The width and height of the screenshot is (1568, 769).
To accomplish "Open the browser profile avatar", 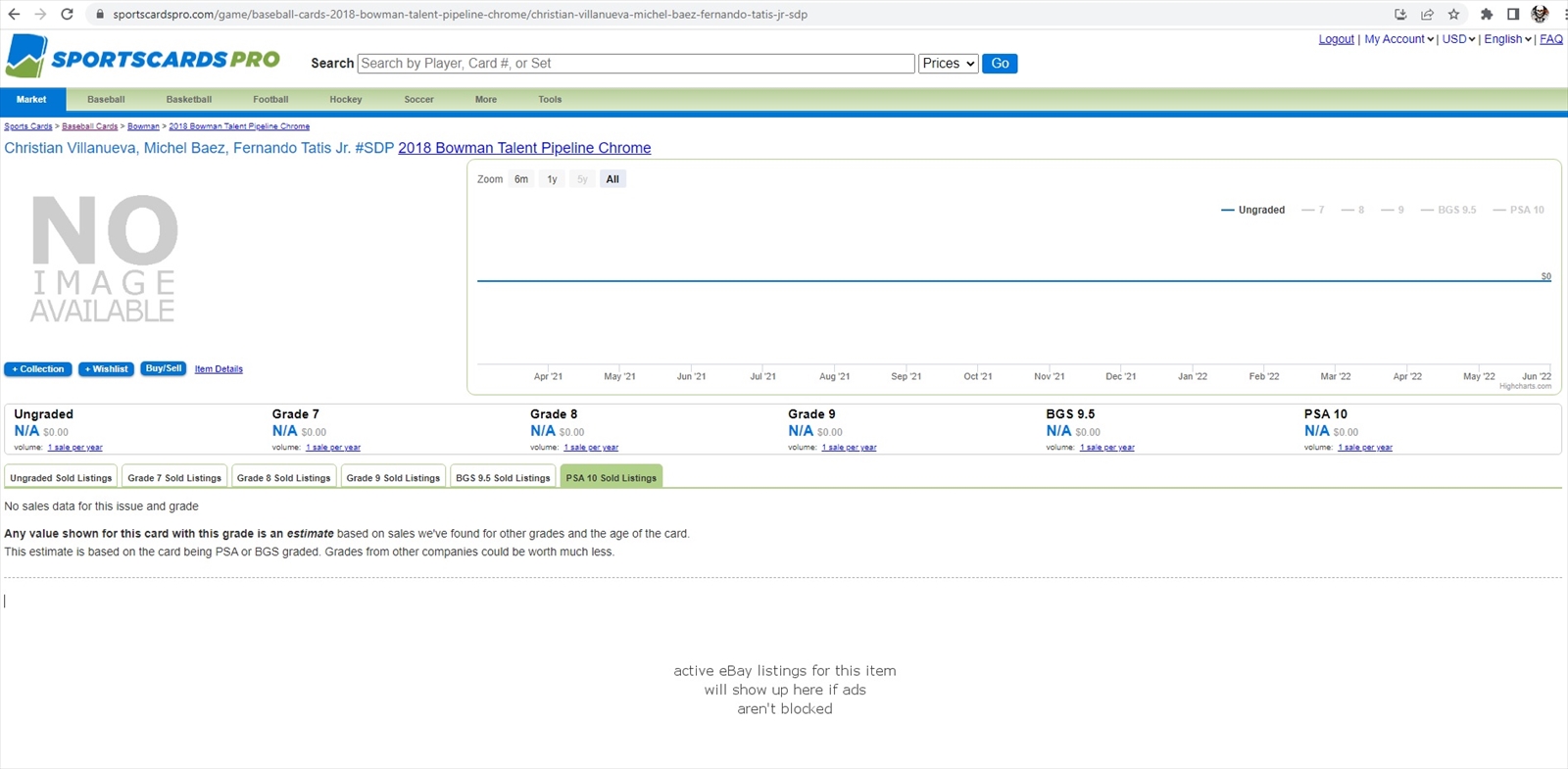I will pyautogui.click(x=1540, y=15).
